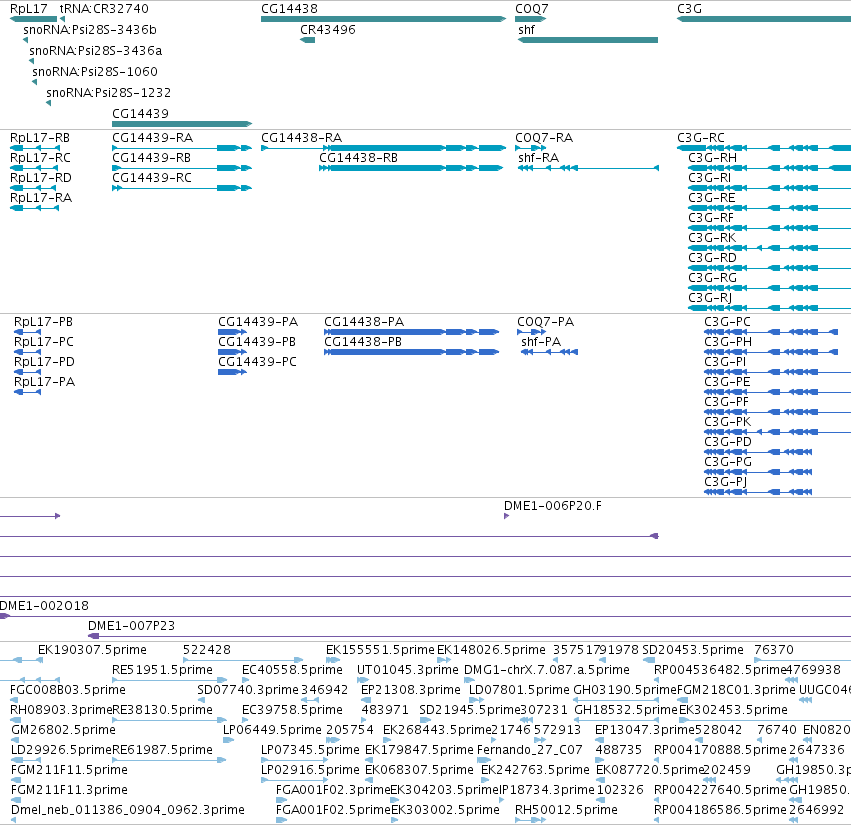Select the tRNA:CR32740 gene label
This screenshot has height=825, width=851.
(x=104, y=9)
